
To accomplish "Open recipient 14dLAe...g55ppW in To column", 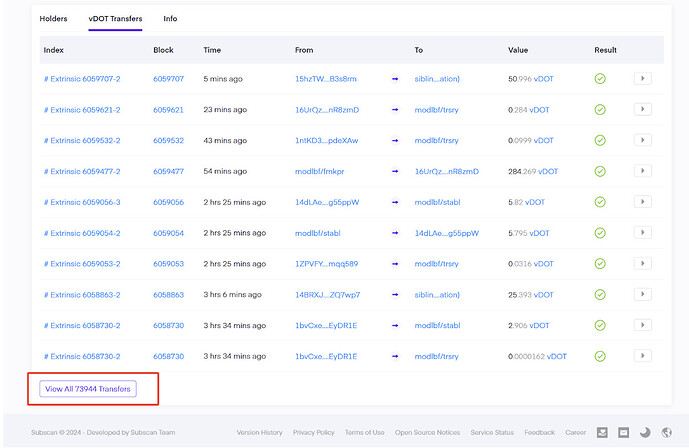I will (447, 233).
